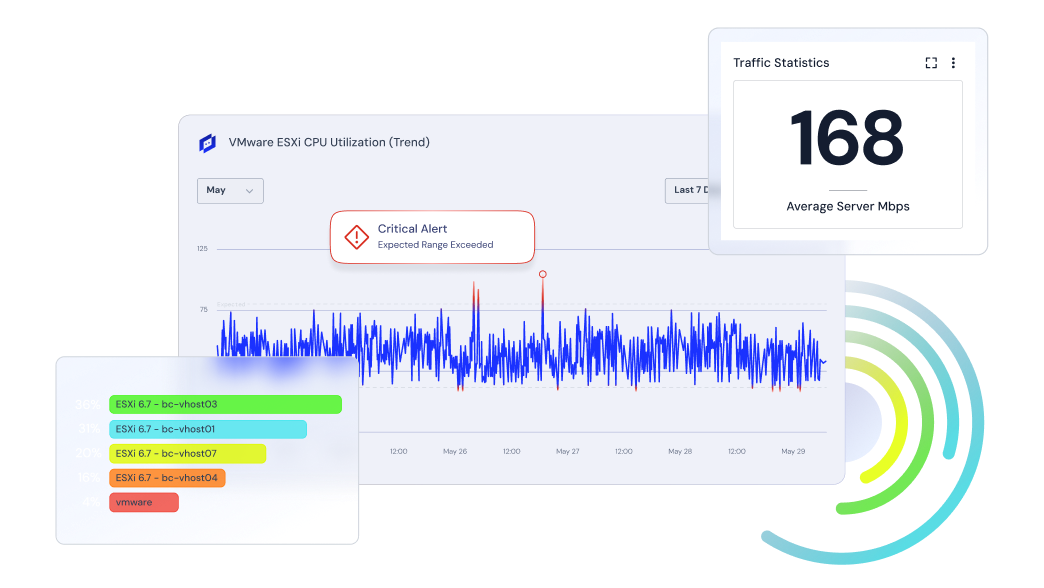This screenshot has width=1044, height=588.
Task: Select the ESXi 6.7 - bc-vhost07 yellow bar
Action: tap(188, 453)
